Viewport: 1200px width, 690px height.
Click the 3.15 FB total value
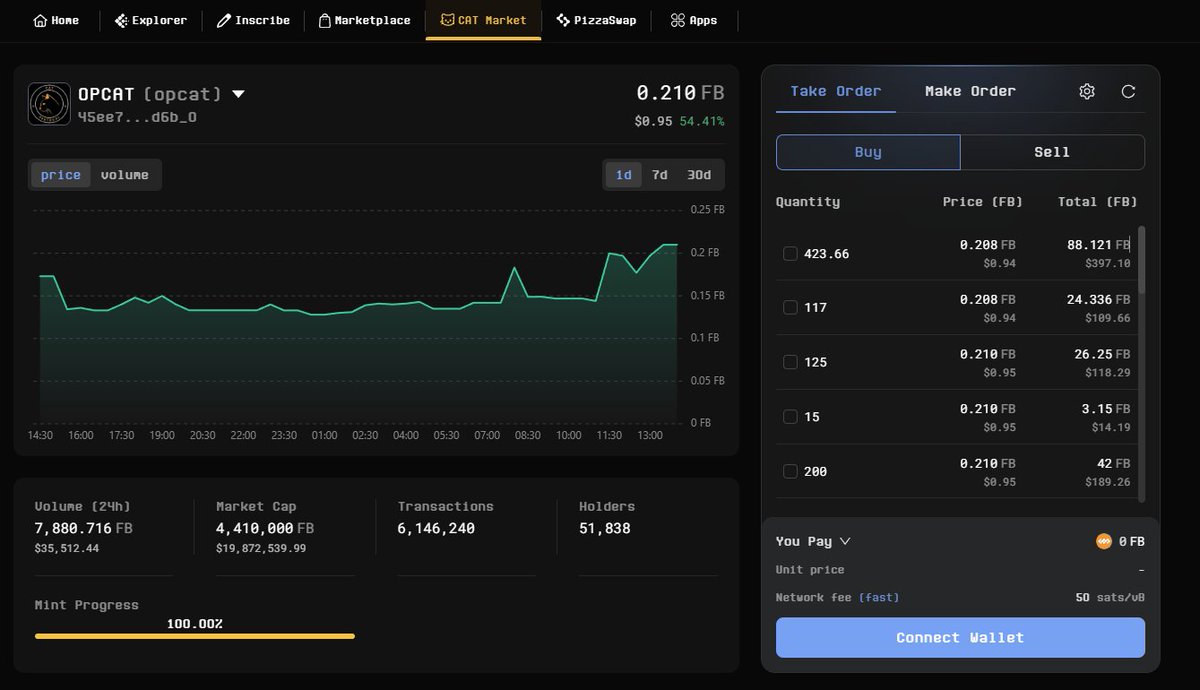(x=1106, y=409)
